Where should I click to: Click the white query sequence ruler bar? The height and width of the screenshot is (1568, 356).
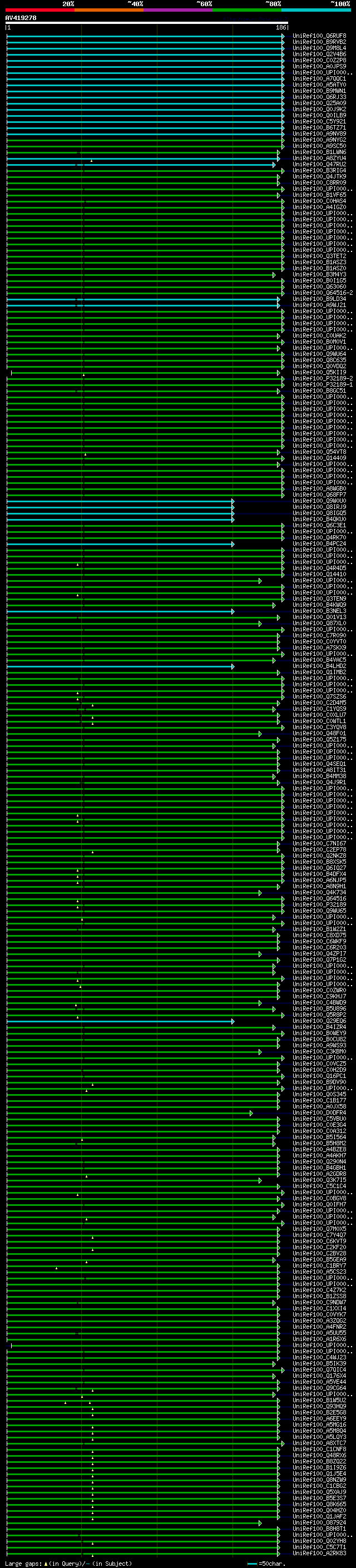(x=147, y=22)
